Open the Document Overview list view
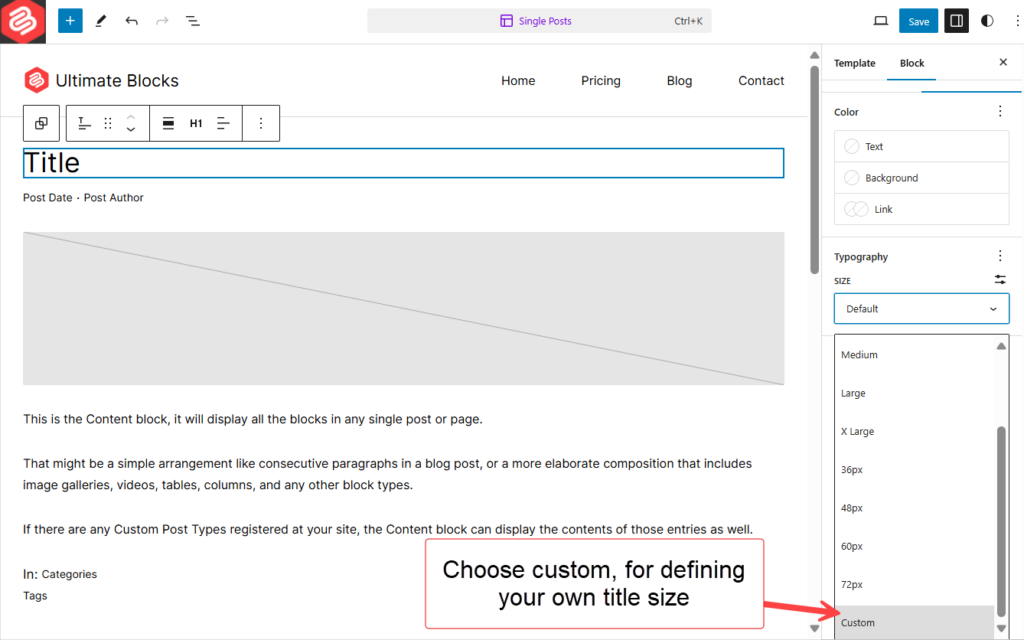1024x640 pixels. tap(193, 20)
